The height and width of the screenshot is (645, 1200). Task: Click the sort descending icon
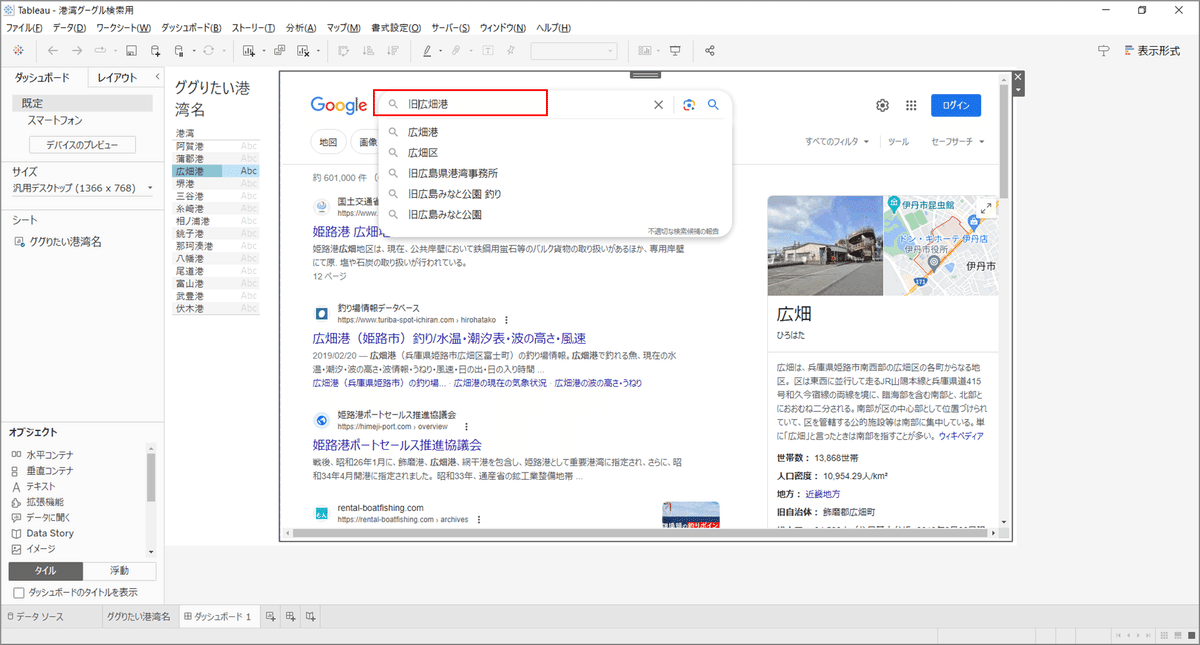[392, 50]
